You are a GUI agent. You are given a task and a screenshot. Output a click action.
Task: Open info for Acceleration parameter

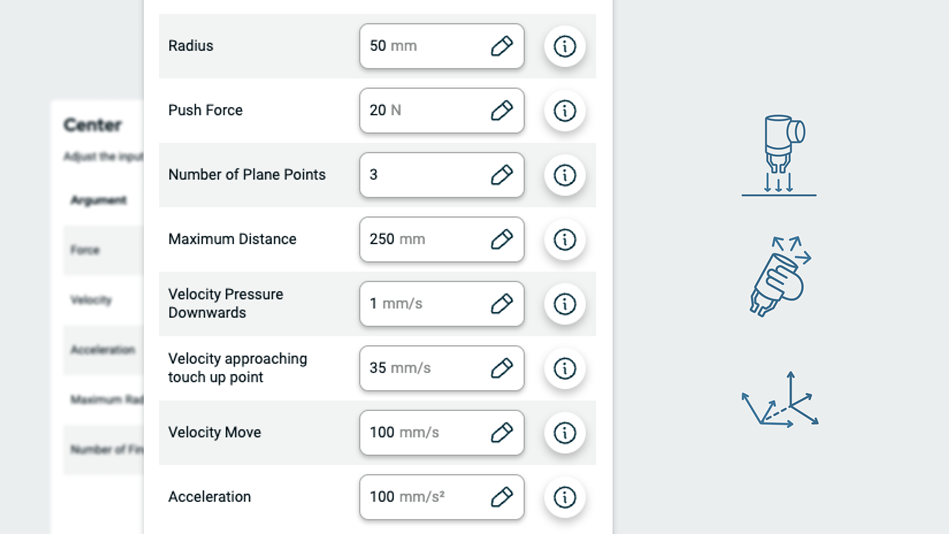pos(565,497)
